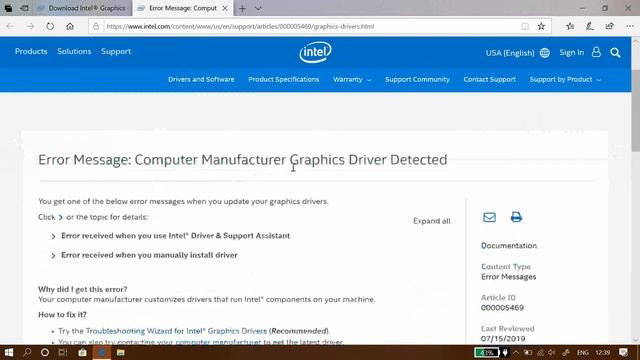Open the Solutions menu
Screen dimensions: 640x360
(74, 51)
